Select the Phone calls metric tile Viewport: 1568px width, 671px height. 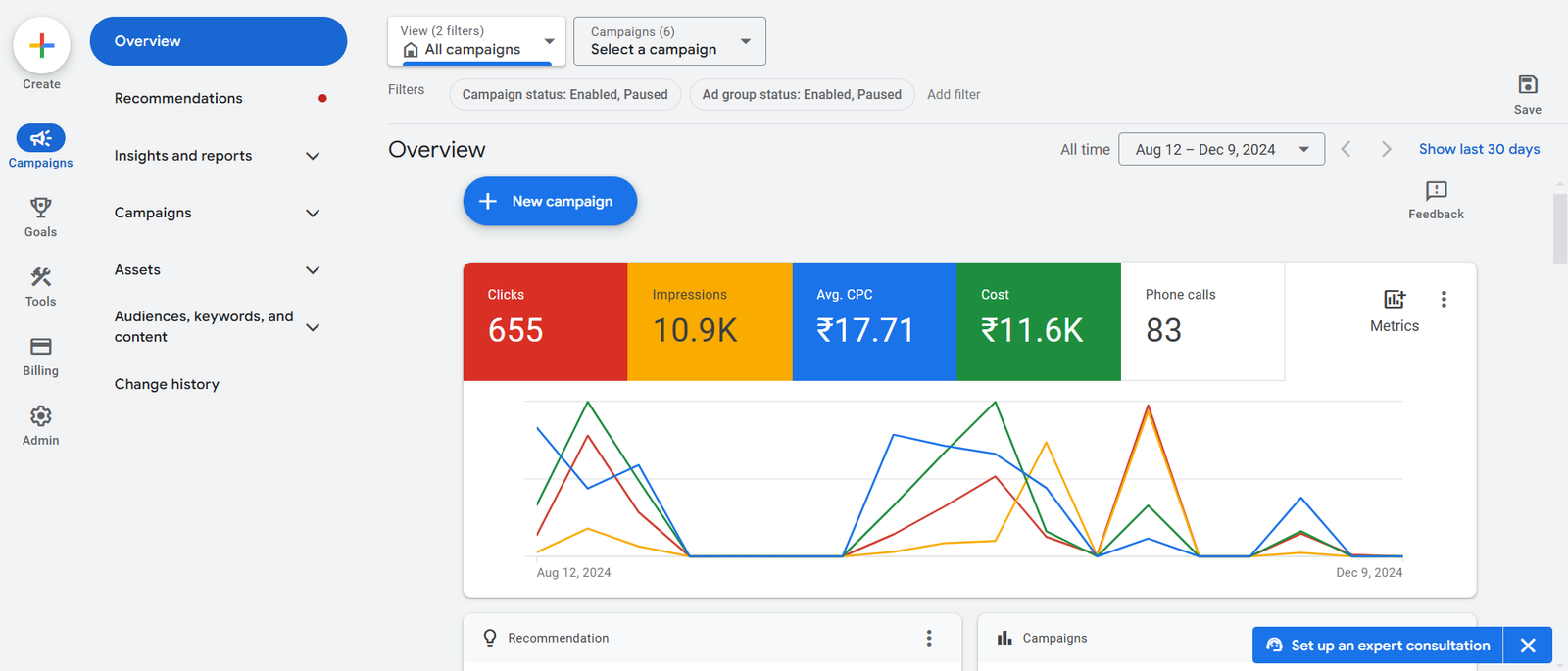[x=1202, y=321]
